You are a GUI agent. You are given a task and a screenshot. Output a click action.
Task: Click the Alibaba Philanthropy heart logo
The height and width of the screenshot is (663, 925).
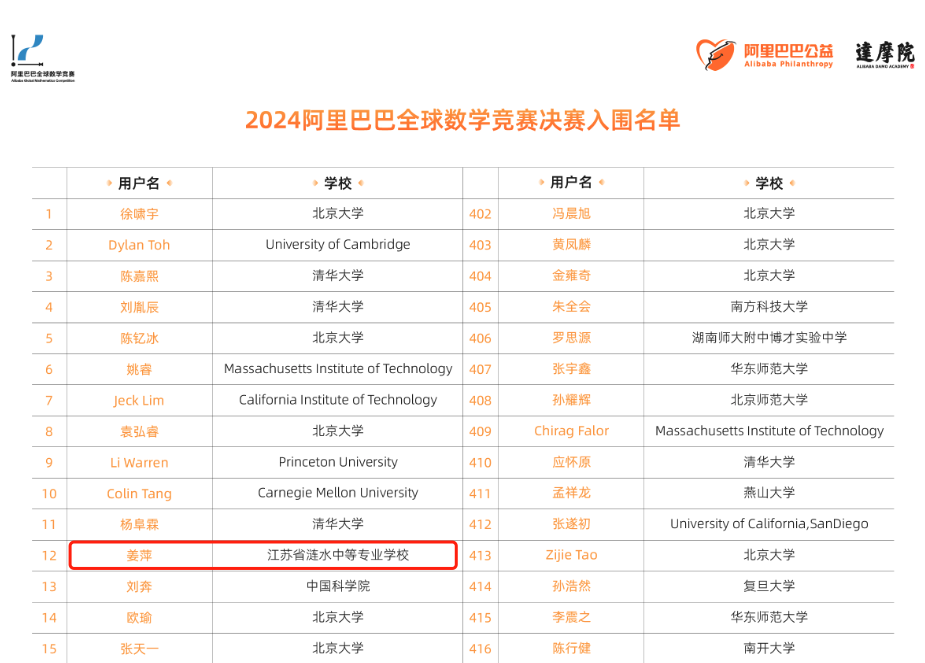pos(765,55)
